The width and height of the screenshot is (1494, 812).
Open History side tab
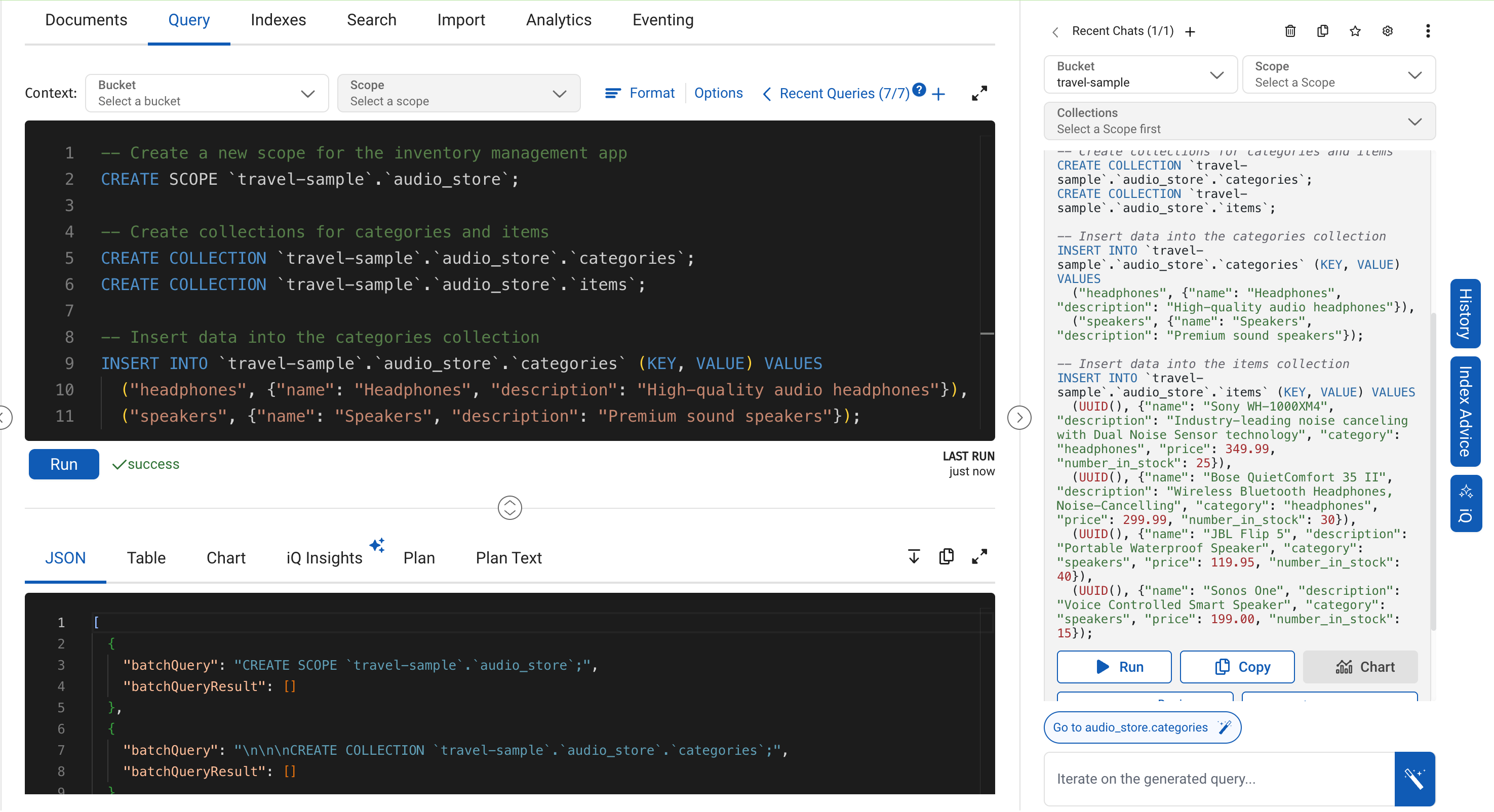[1466, 313]
